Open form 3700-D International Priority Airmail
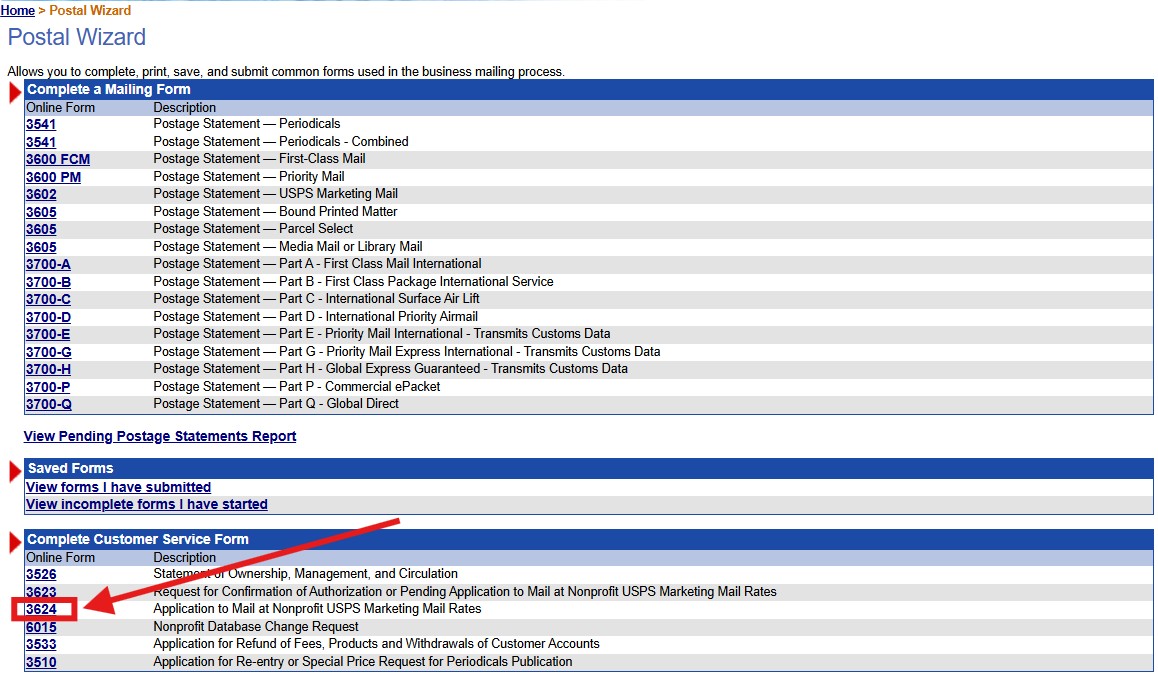The width and height of the screenshot is (1158, 674). tap(48, 317)
